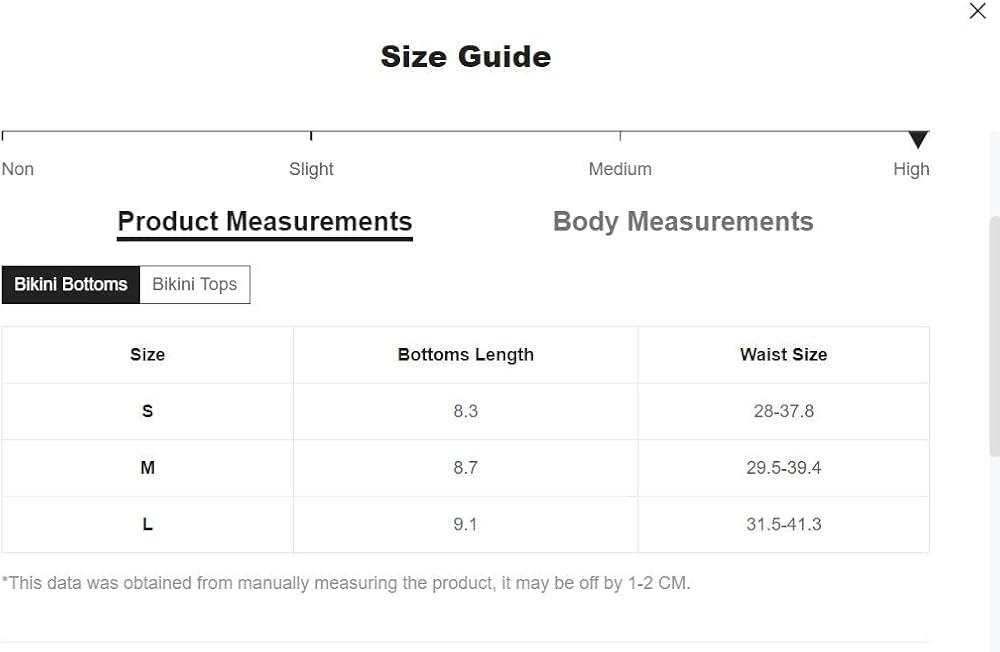Click the vertical scrollbar on right
Viewport: 1000px width, 652px height.
pos(993,330)
